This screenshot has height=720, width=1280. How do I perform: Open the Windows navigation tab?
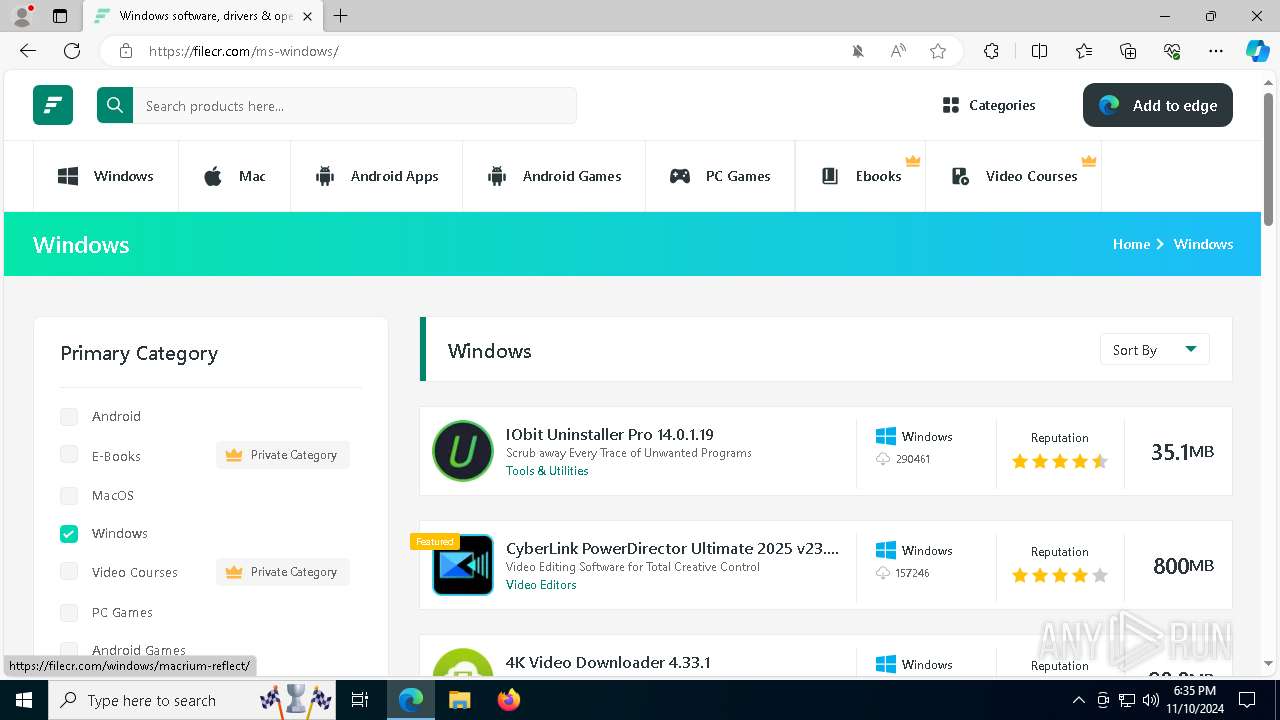click(x=106, y=176)
